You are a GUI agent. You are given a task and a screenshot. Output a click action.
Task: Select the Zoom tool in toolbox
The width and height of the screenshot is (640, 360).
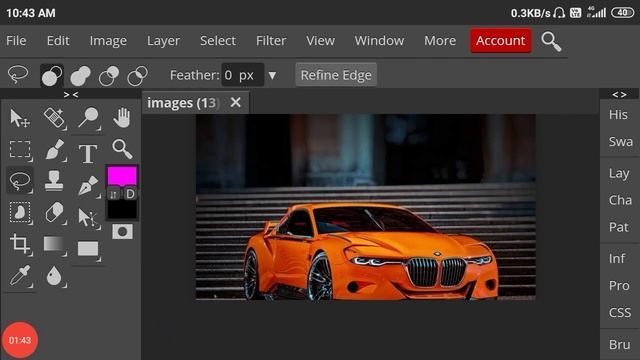pyautogui.click(x=122, y=149)
